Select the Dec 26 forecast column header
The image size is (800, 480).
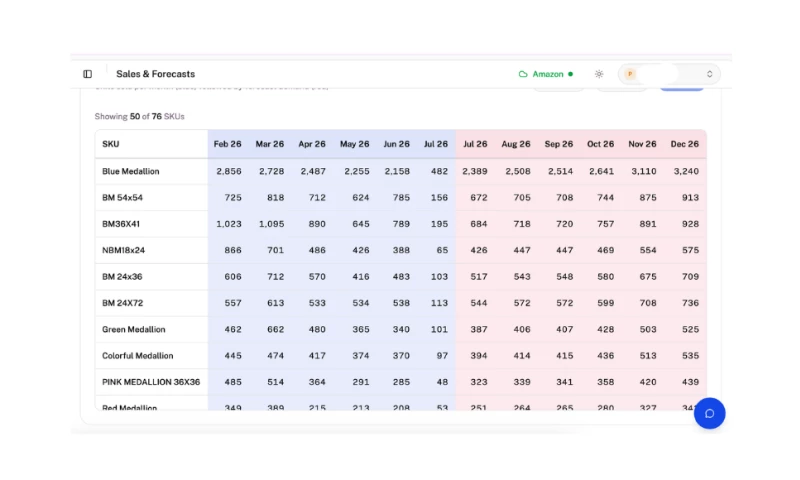tap(685, 144)
